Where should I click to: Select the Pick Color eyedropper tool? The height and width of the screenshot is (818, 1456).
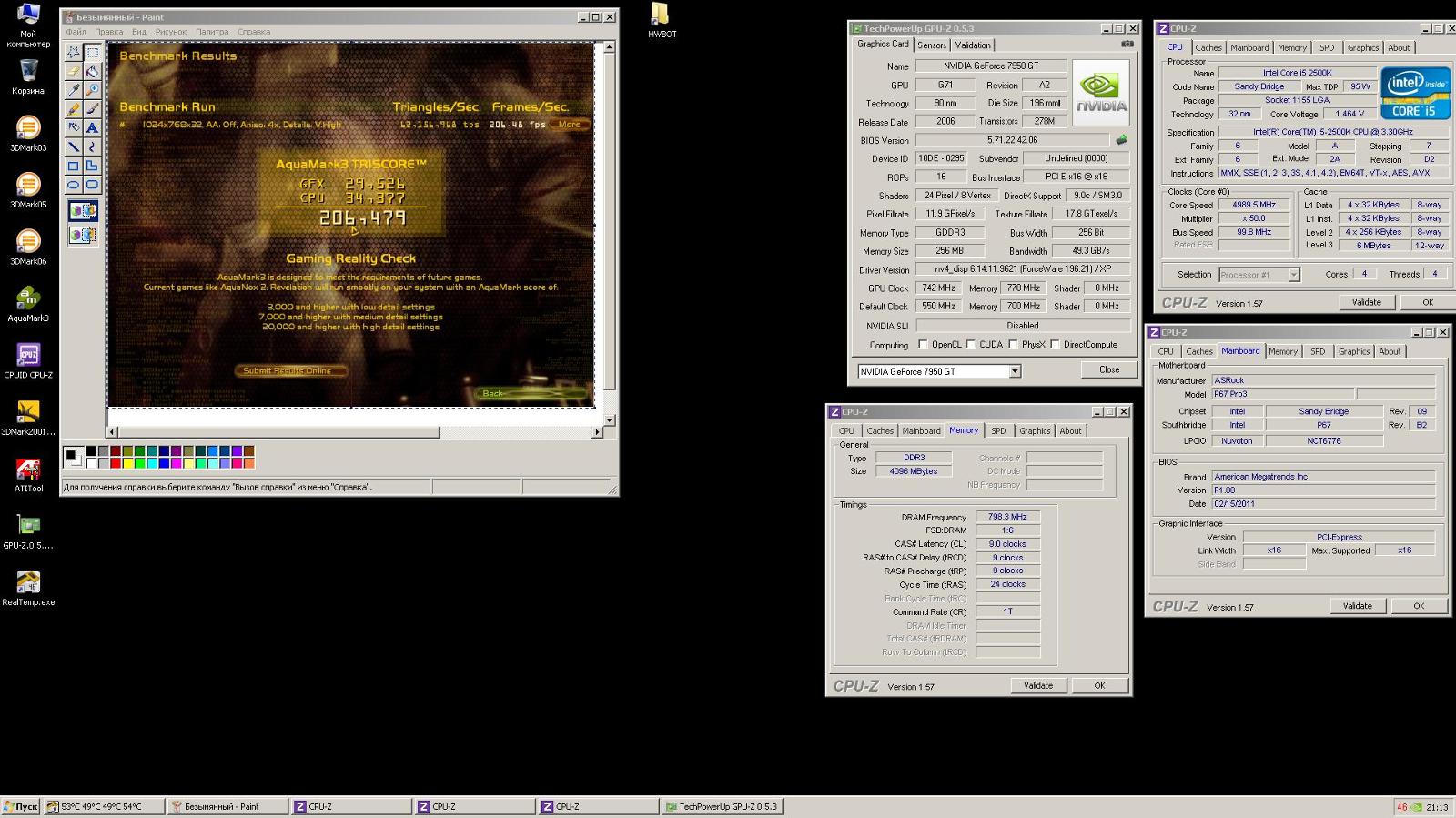click(74, 90)
